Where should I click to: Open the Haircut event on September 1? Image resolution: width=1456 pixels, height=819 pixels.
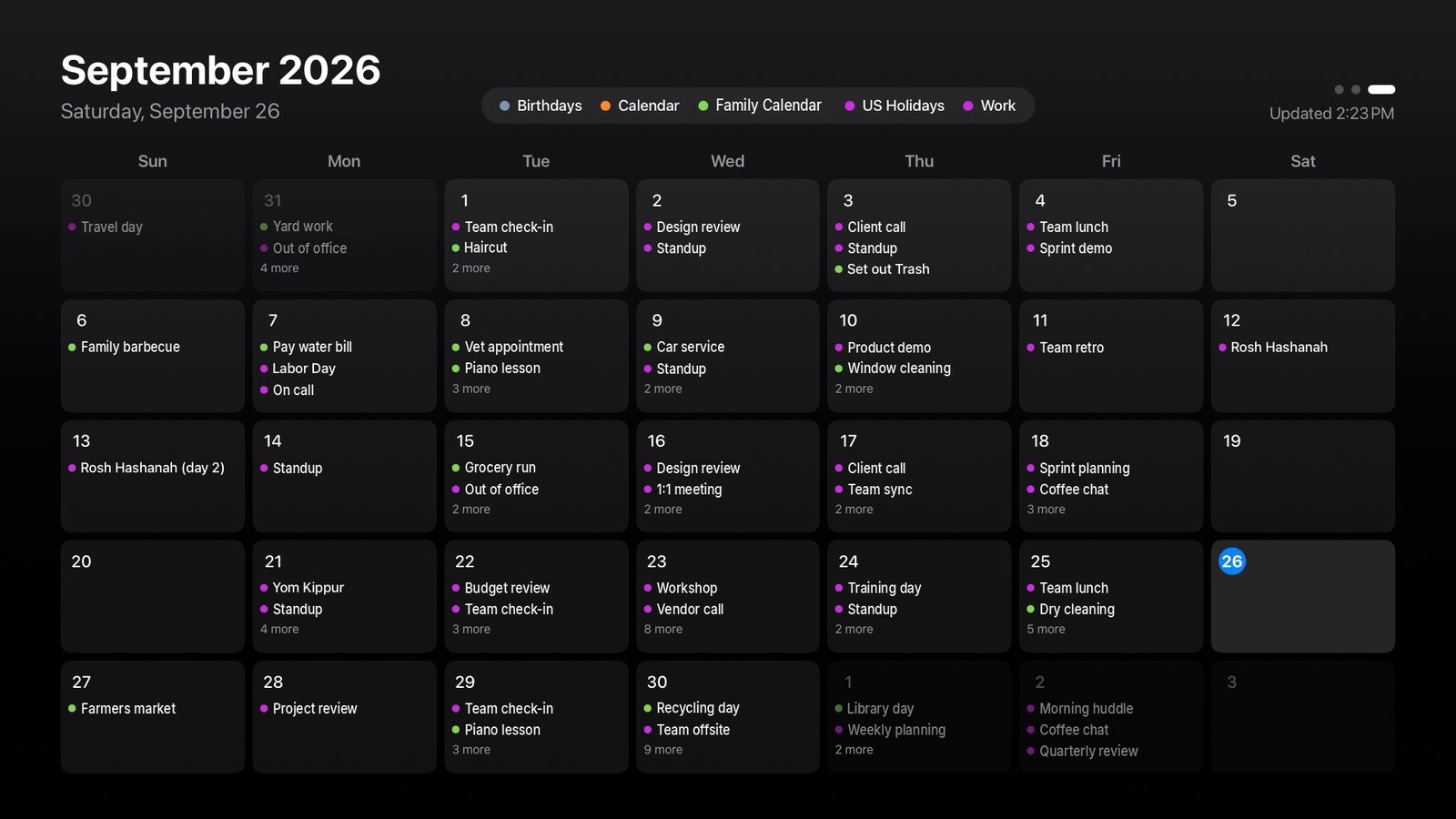pyautogui.click(x=480, y=248)
